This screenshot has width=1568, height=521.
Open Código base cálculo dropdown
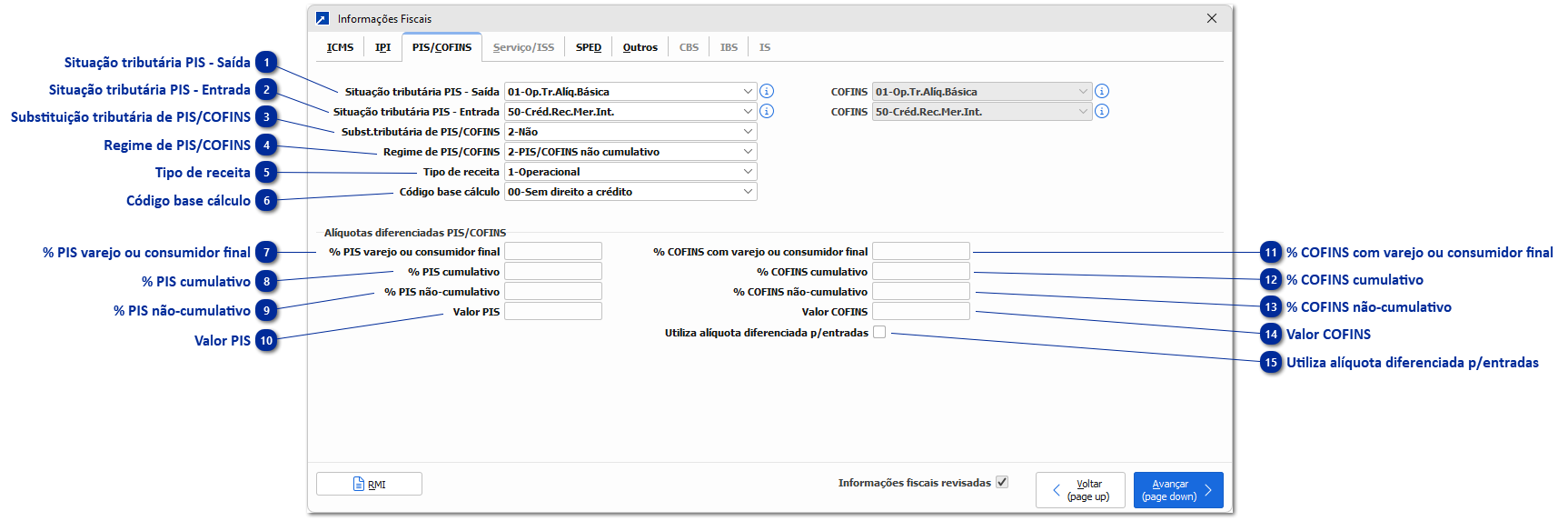click(x=630, y=191)
